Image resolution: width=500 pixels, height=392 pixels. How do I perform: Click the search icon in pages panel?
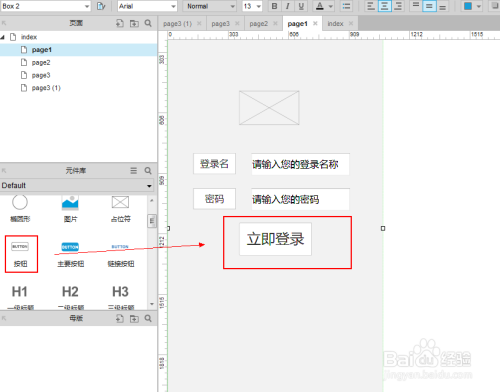click(x=148, y=23)
